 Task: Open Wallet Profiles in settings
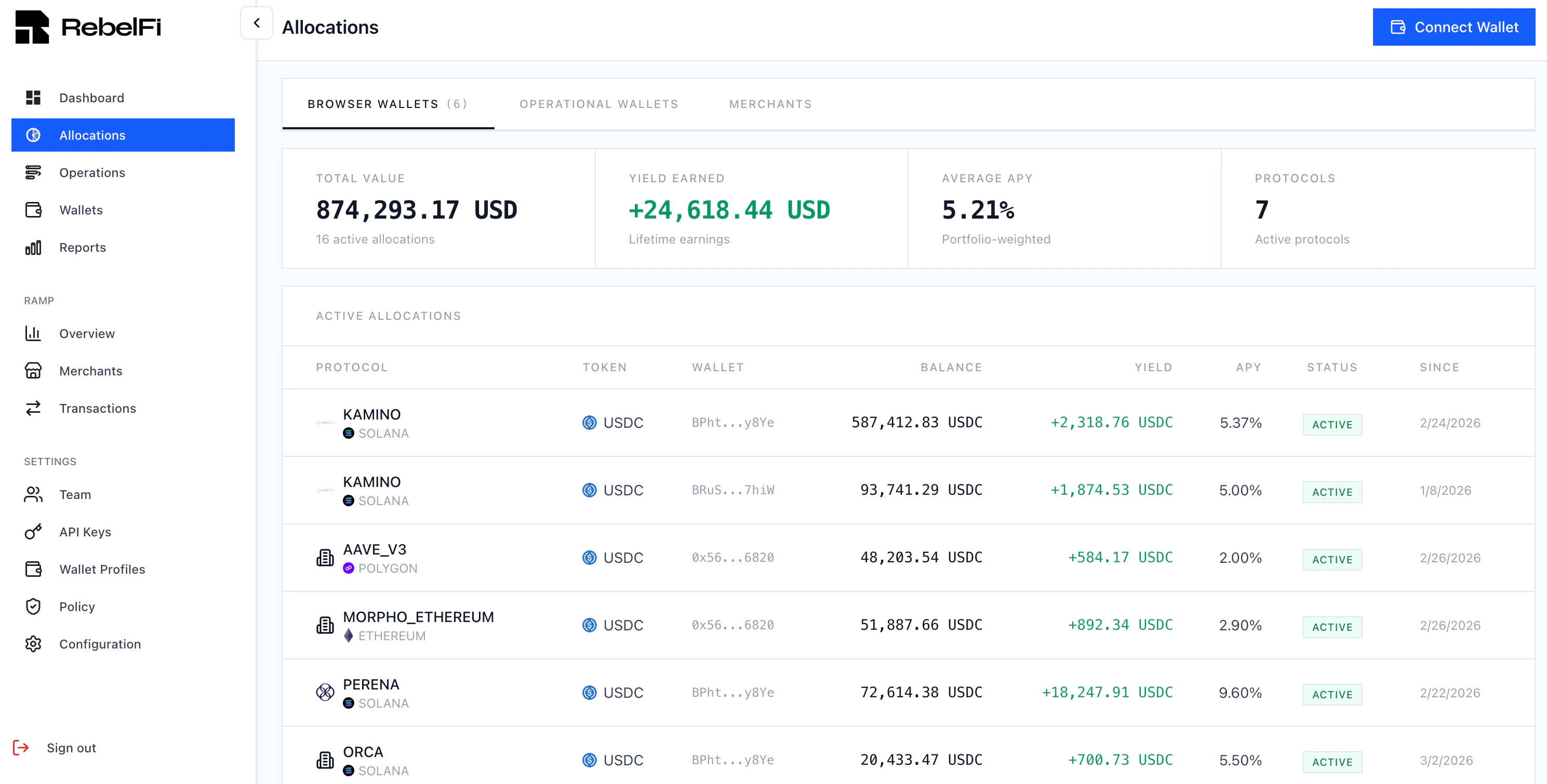point(101,569)
